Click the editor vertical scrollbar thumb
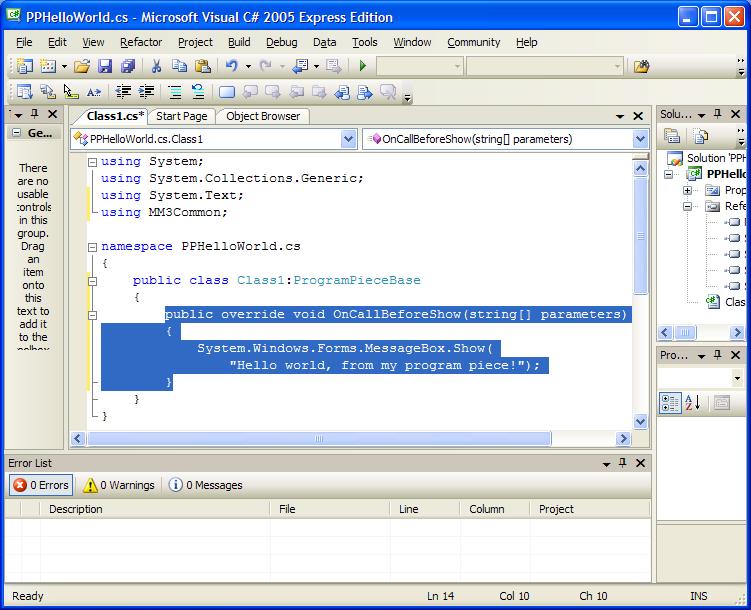 coord(640,236)
